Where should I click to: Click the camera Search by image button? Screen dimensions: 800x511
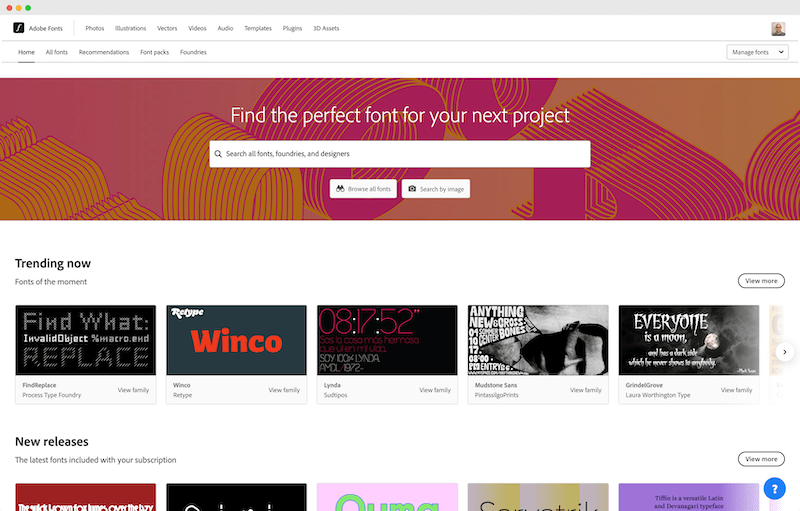[436, 189]
